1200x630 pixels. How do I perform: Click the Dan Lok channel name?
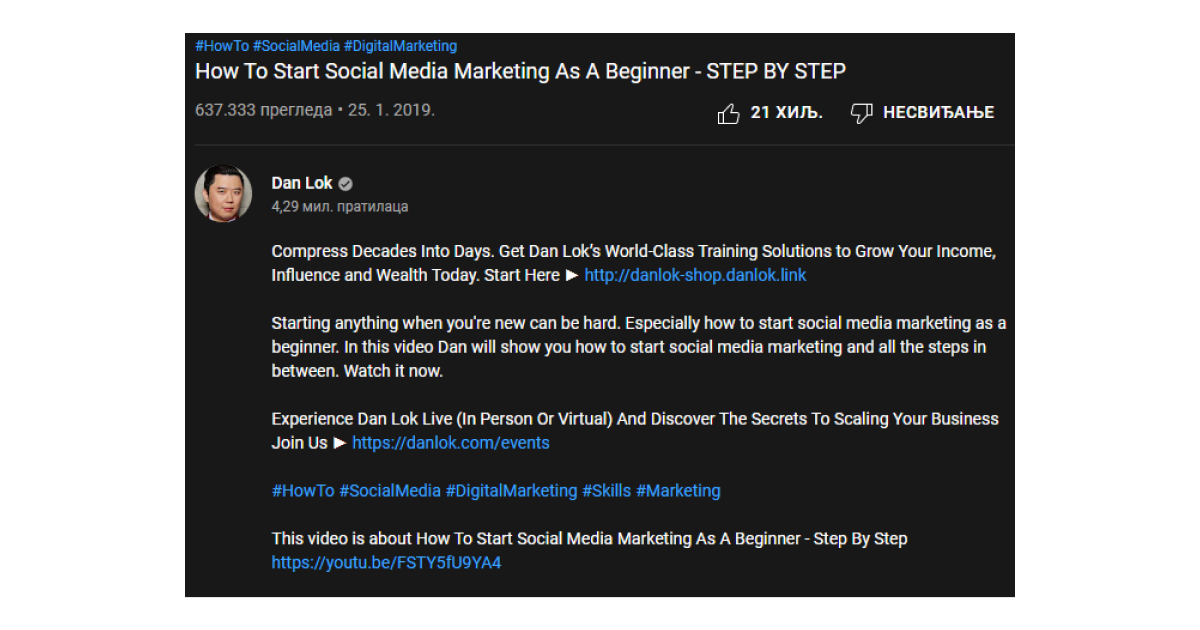pyautogui.click(x=303, y=183)
